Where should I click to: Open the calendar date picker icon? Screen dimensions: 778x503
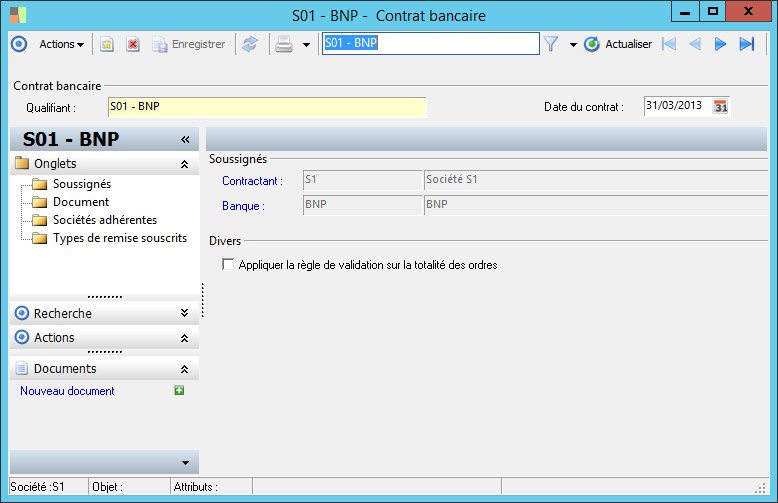[720, 107]
